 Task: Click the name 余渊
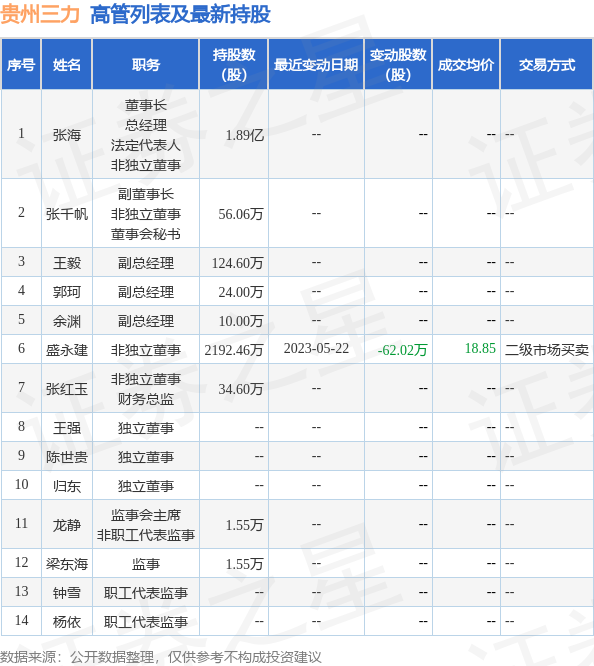point(67,321)
